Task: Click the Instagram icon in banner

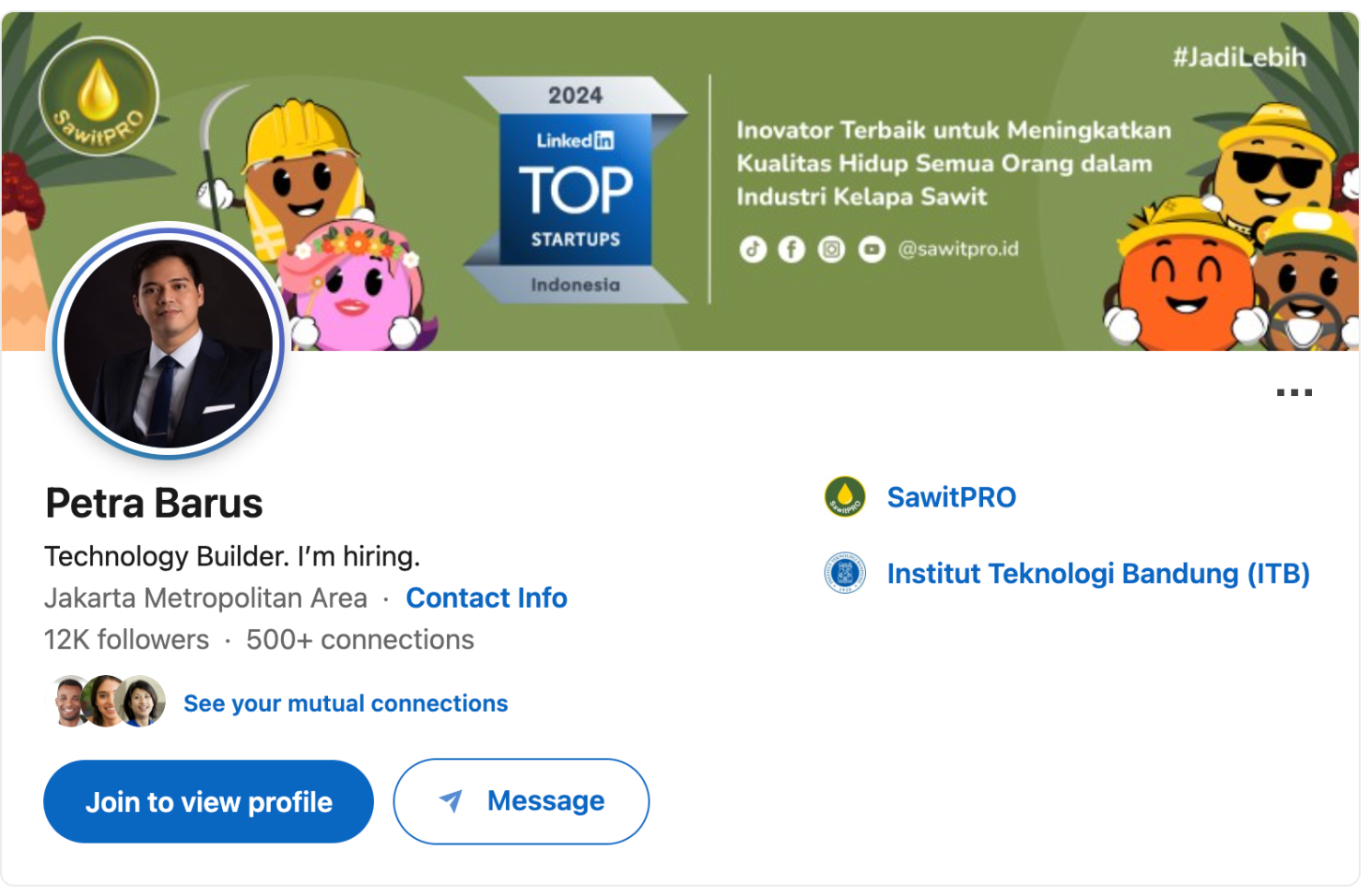Action: pyautogui.click(x=831, y=250)
